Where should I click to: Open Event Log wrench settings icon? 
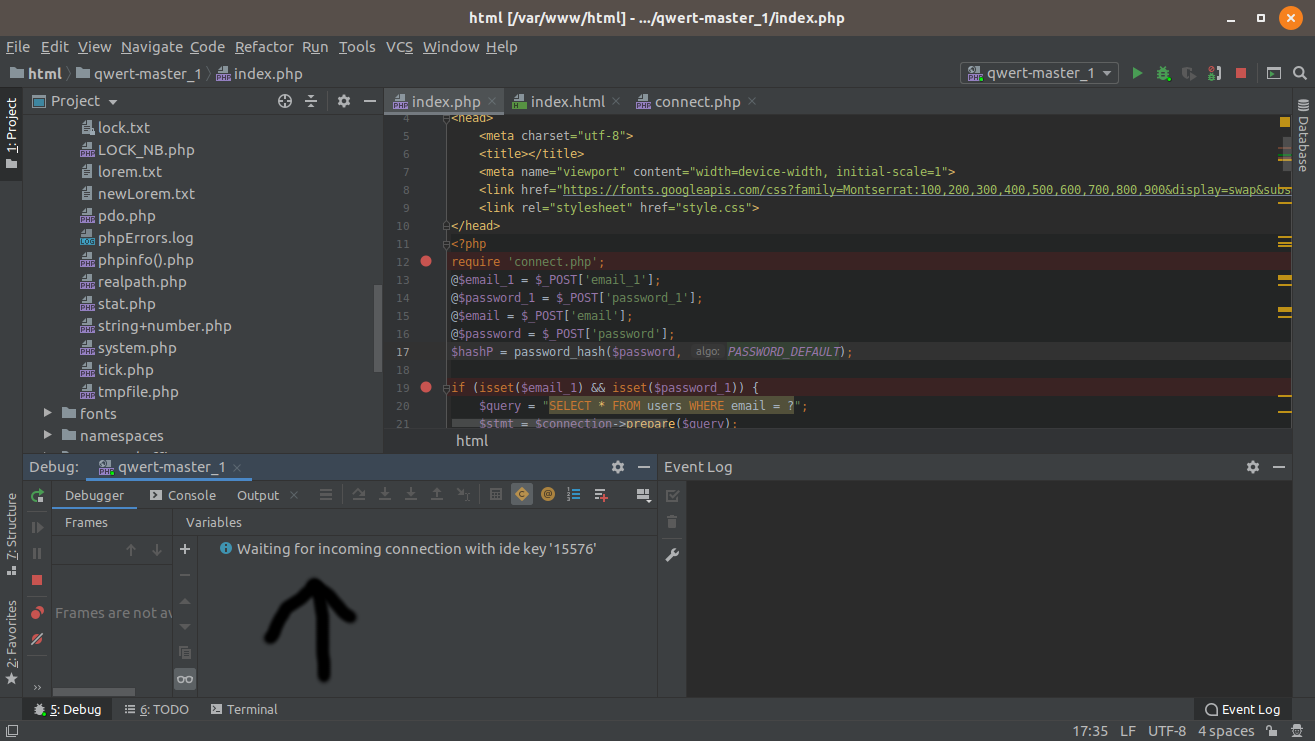[x=672, y=555]
